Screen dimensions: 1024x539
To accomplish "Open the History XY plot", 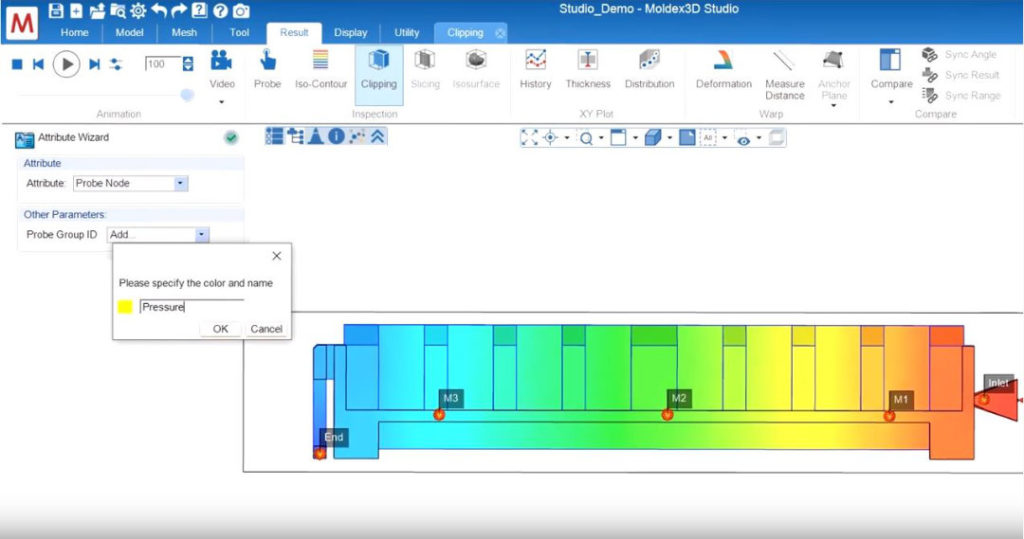I will [536, 69].
